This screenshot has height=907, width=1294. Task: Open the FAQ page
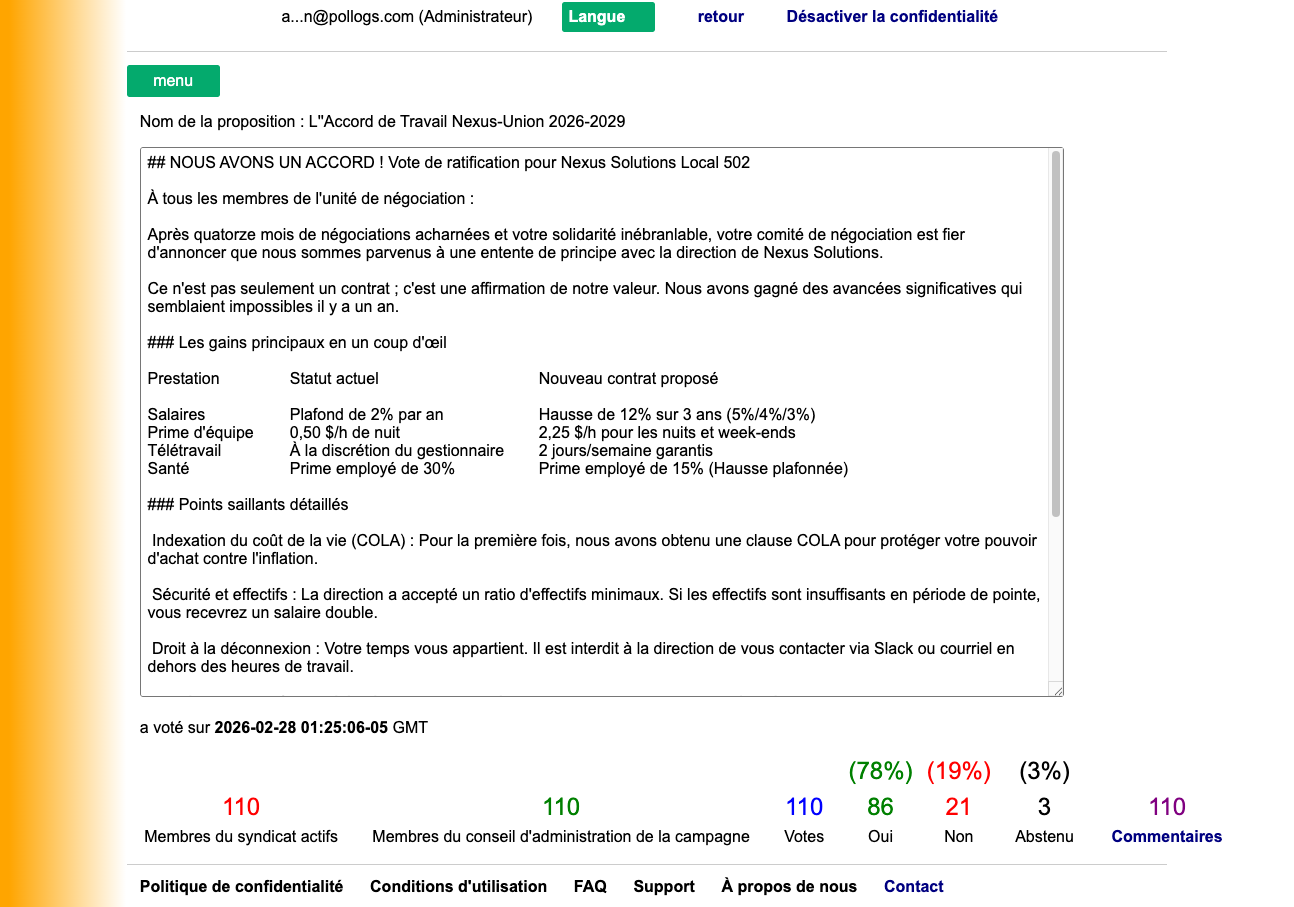tap(590, 886)
